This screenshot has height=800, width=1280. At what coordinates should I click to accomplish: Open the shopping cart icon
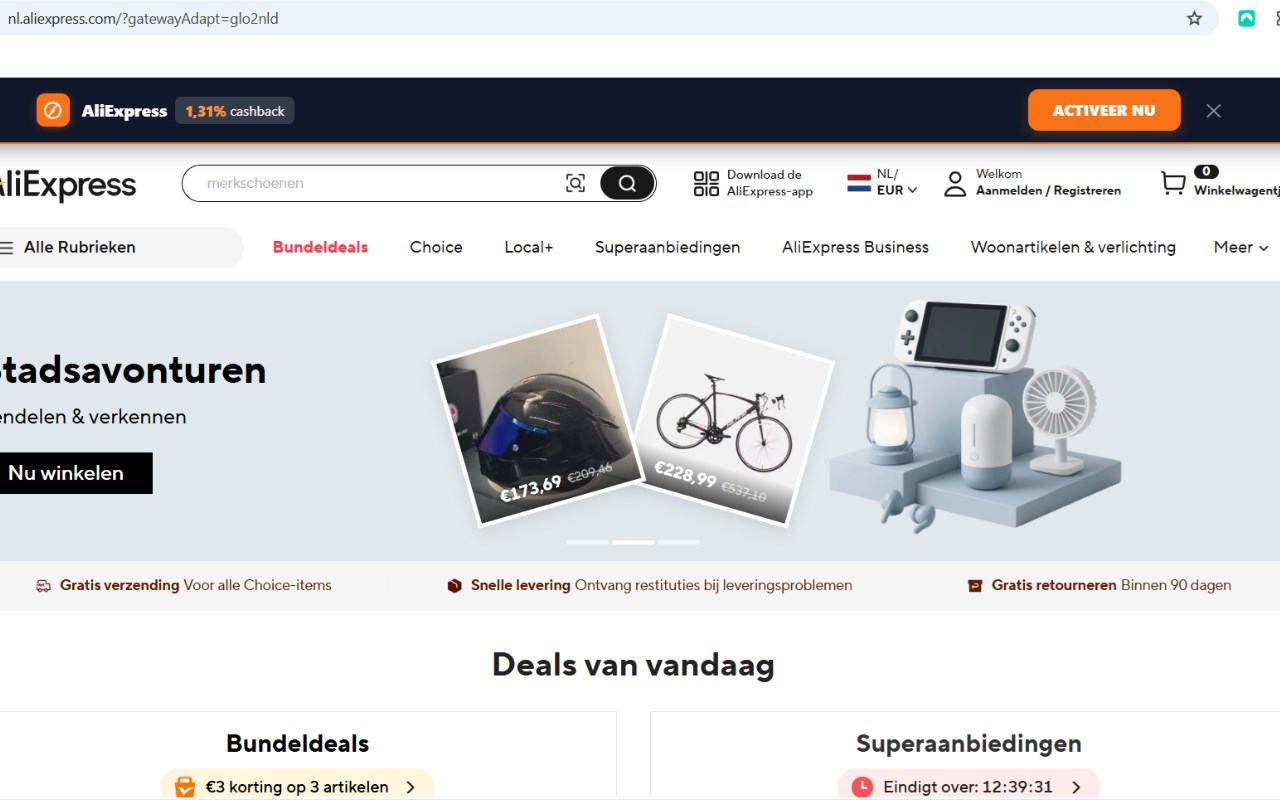pos(1172,183)
